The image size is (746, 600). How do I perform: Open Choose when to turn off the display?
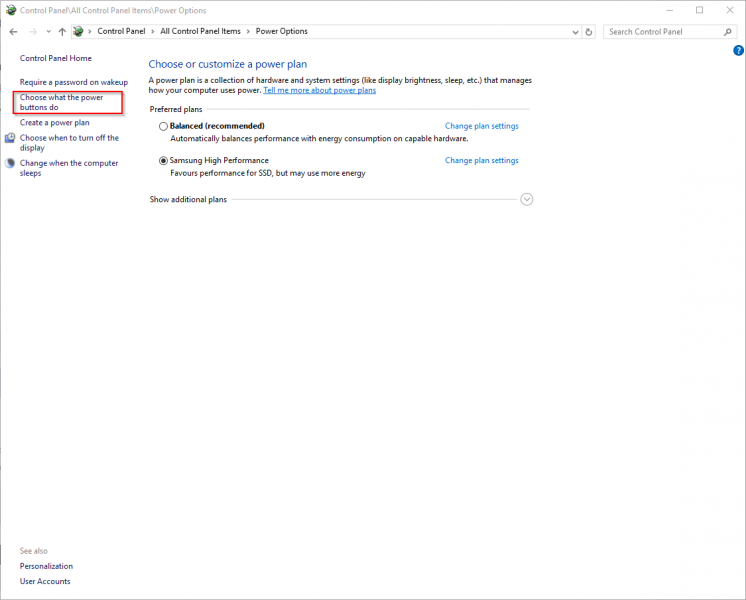69,143
